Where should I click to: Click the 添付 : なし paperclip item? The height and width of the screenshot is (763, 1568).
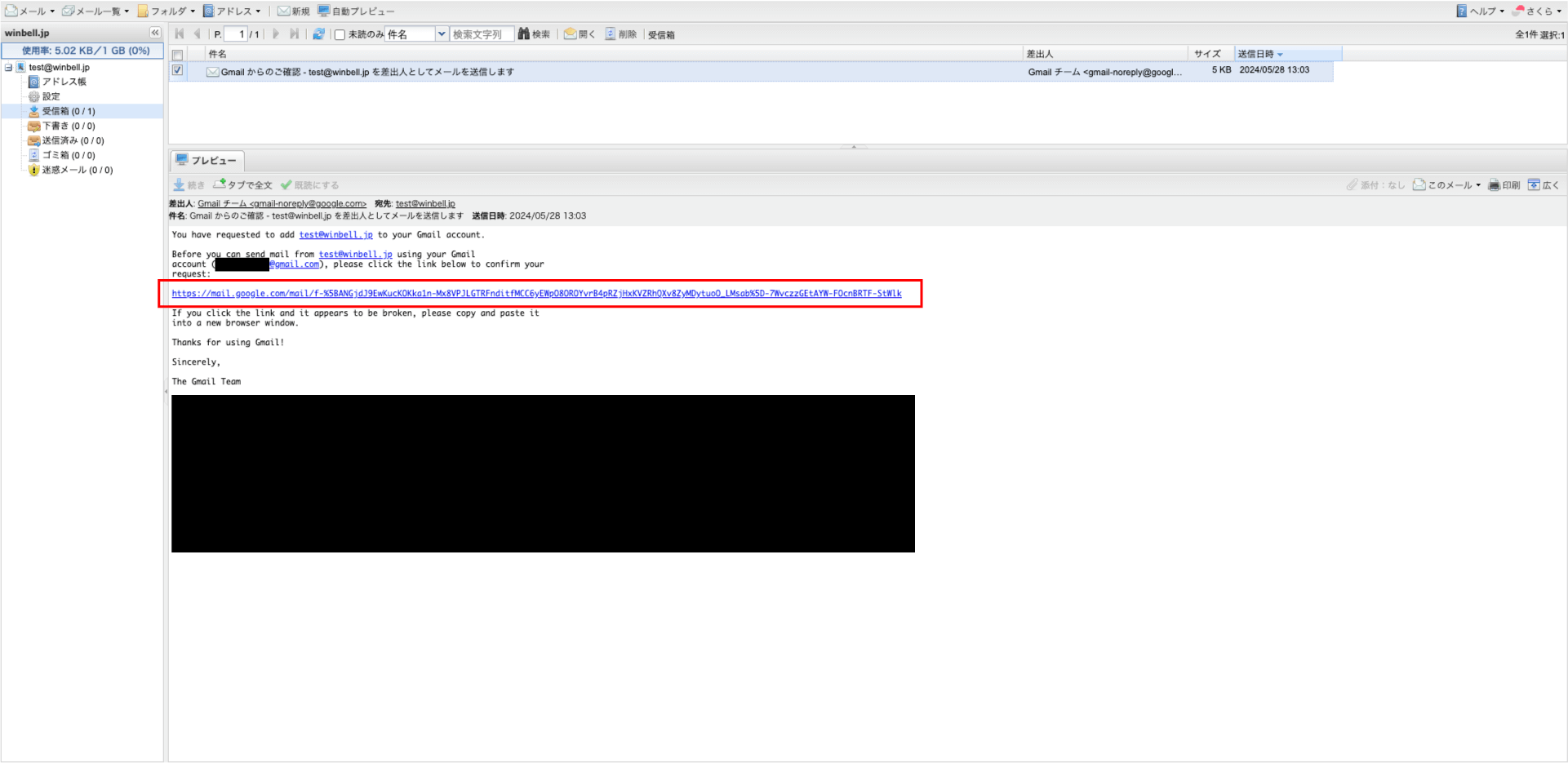(1376, 185)
